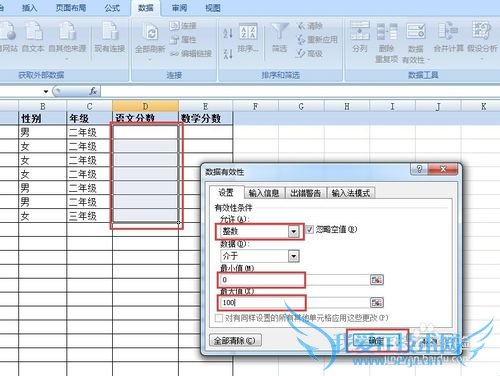Image resolution: width=500 pixels, height=376 pixels.
Task: Open the 输入法模式 tab in dialog
Action: pos(351,193)
